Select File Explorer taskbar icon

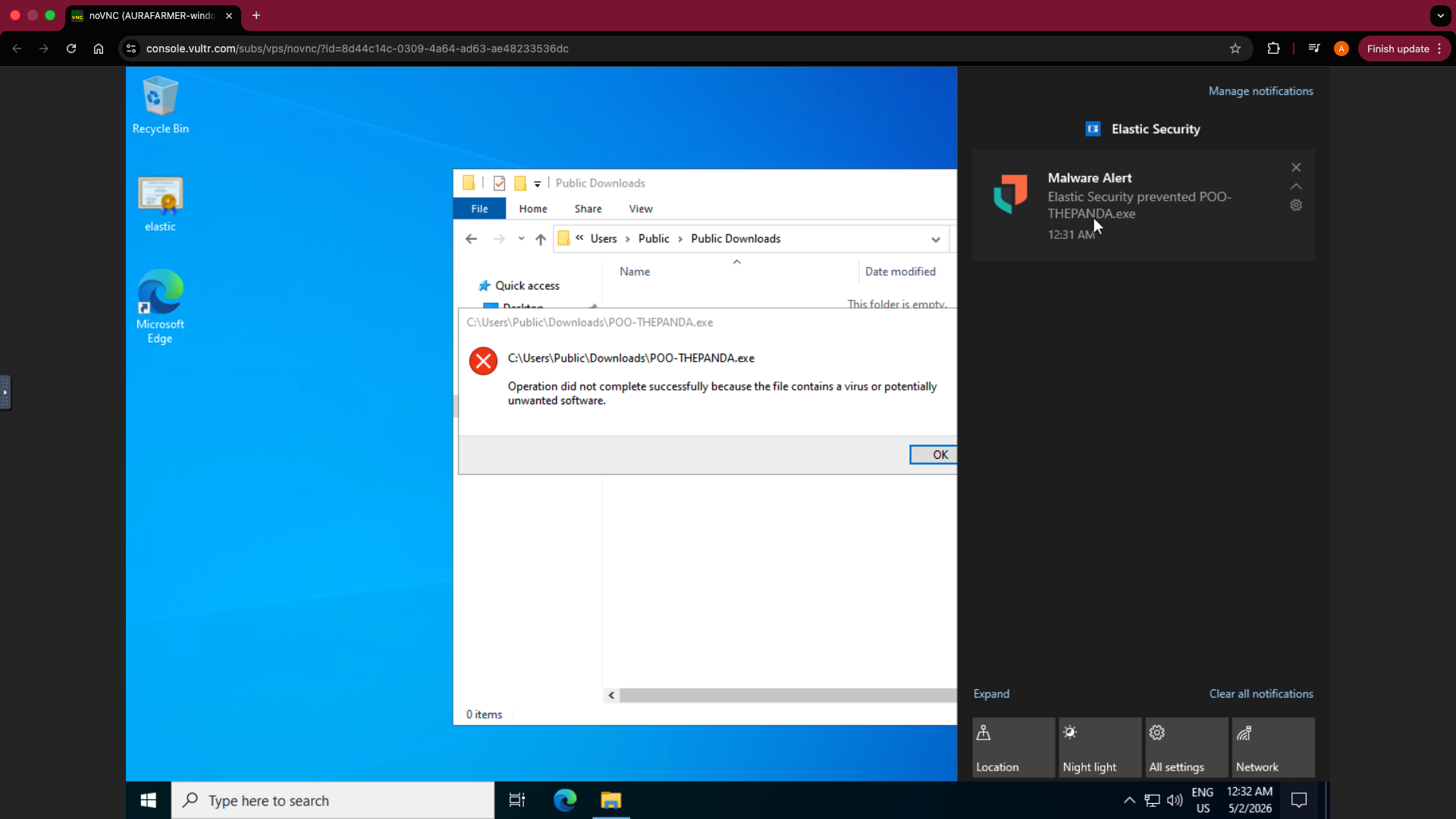click(611, 800)
